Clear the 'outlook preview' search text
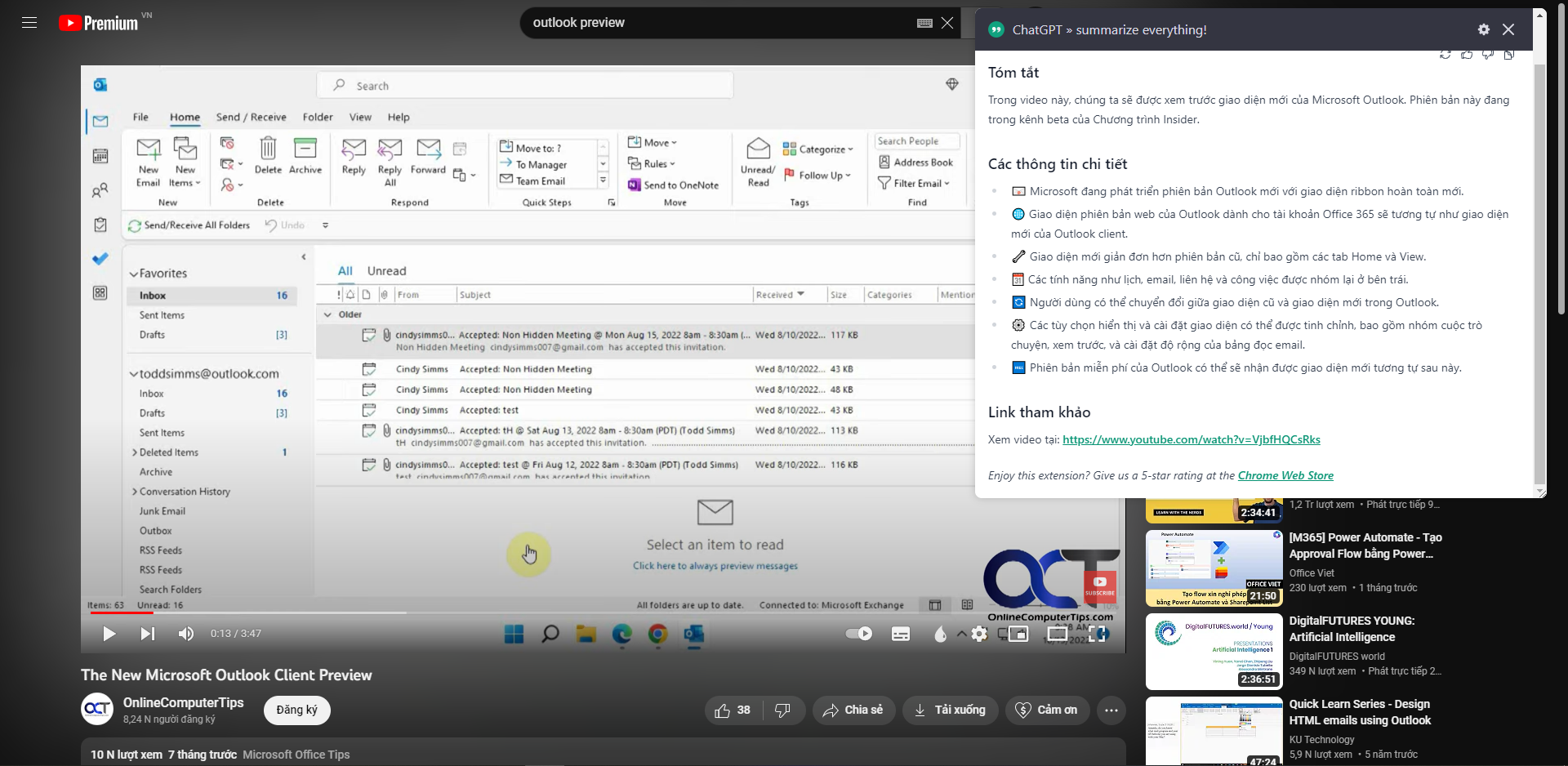 click(x=947, y=23)
